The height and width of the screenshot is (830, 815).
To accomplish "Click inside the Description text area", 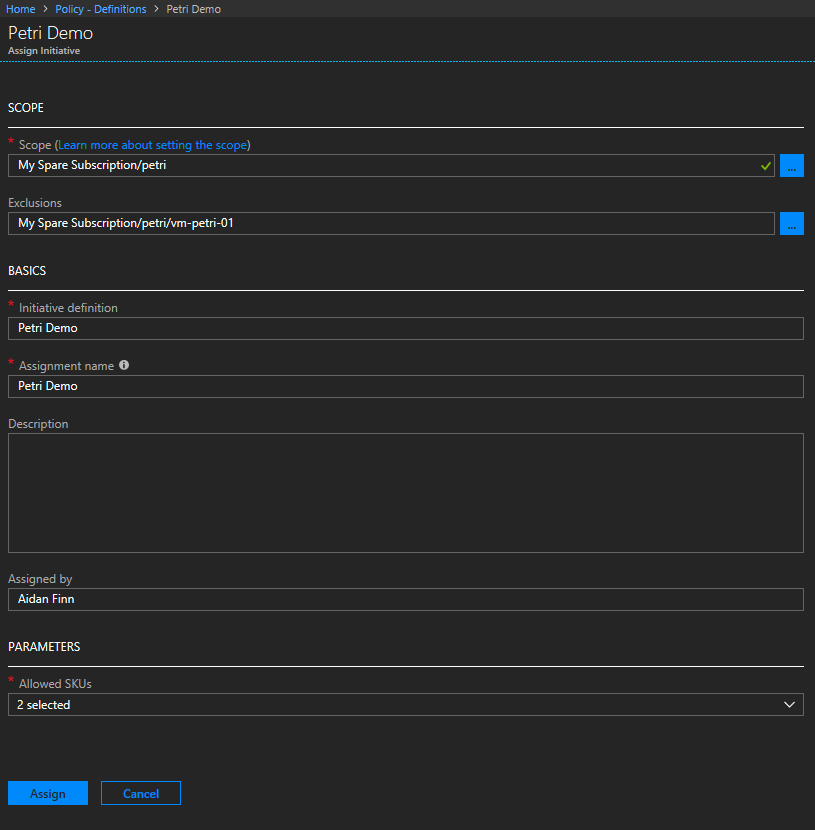I will pyautogui.click(x=406, y=493).
